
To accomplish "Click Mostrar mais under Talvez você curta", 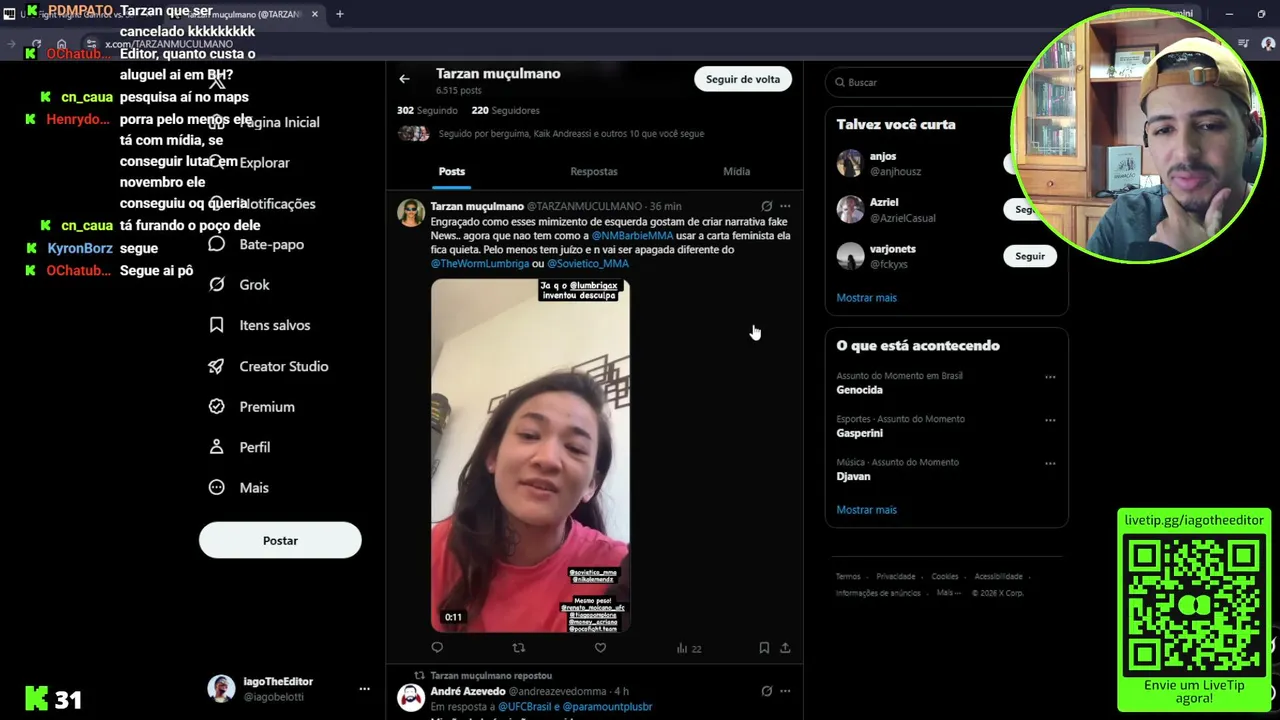I will pos(866,298).
